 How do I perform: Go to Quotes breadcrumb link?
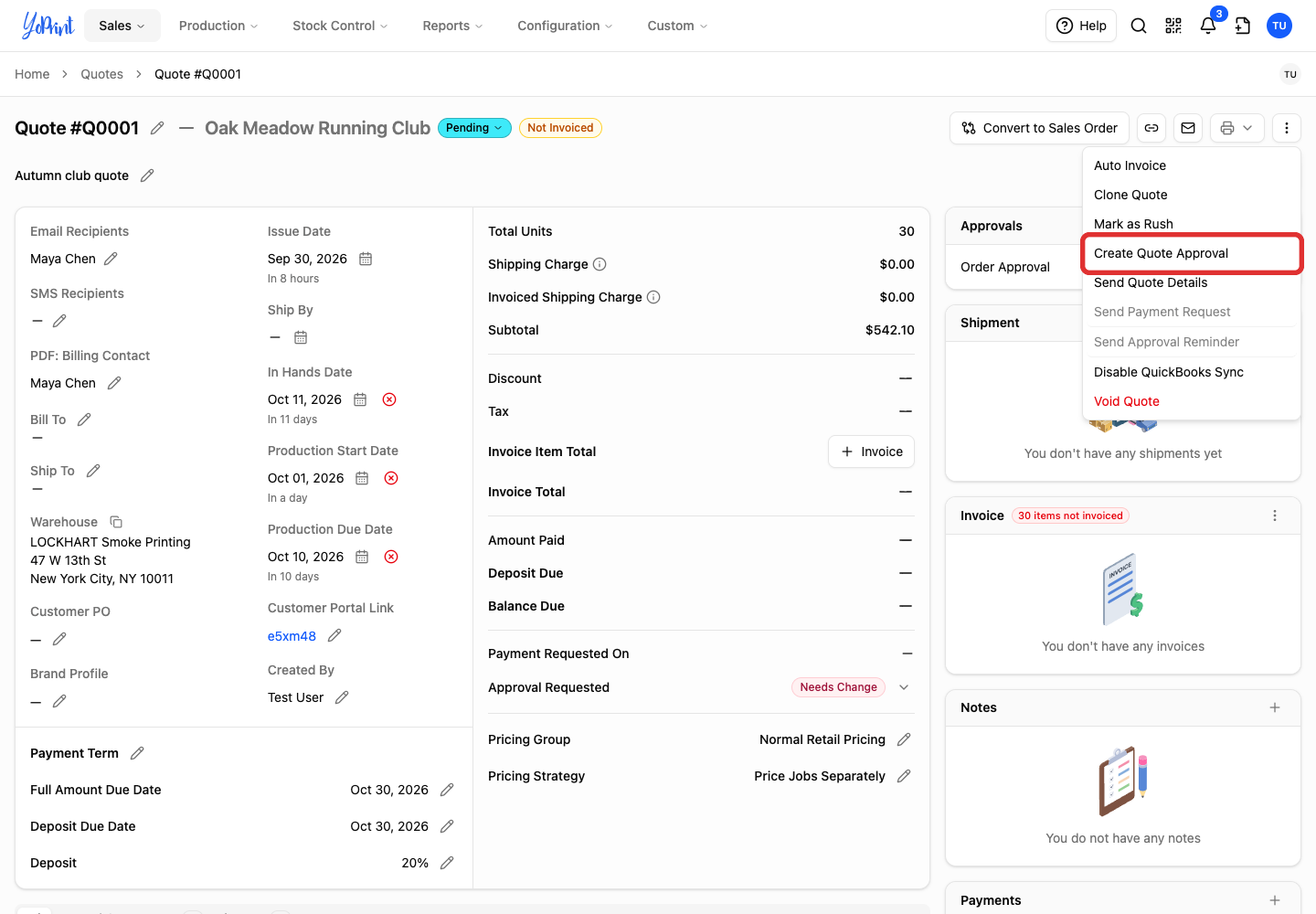pyautogui.click(x=101, y=74)
